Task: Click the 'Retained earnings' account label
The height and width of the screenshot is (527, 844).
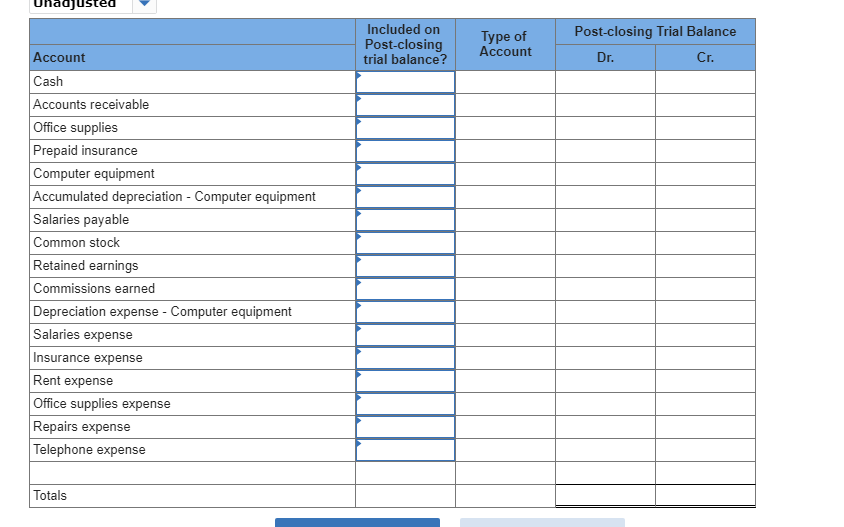Action: 86,266
